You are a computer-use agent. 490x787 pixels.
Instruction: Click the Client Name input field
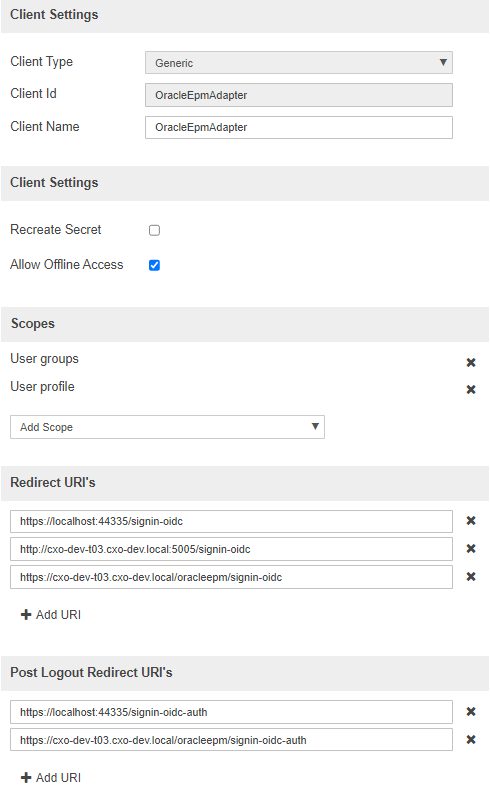(299, 127)
